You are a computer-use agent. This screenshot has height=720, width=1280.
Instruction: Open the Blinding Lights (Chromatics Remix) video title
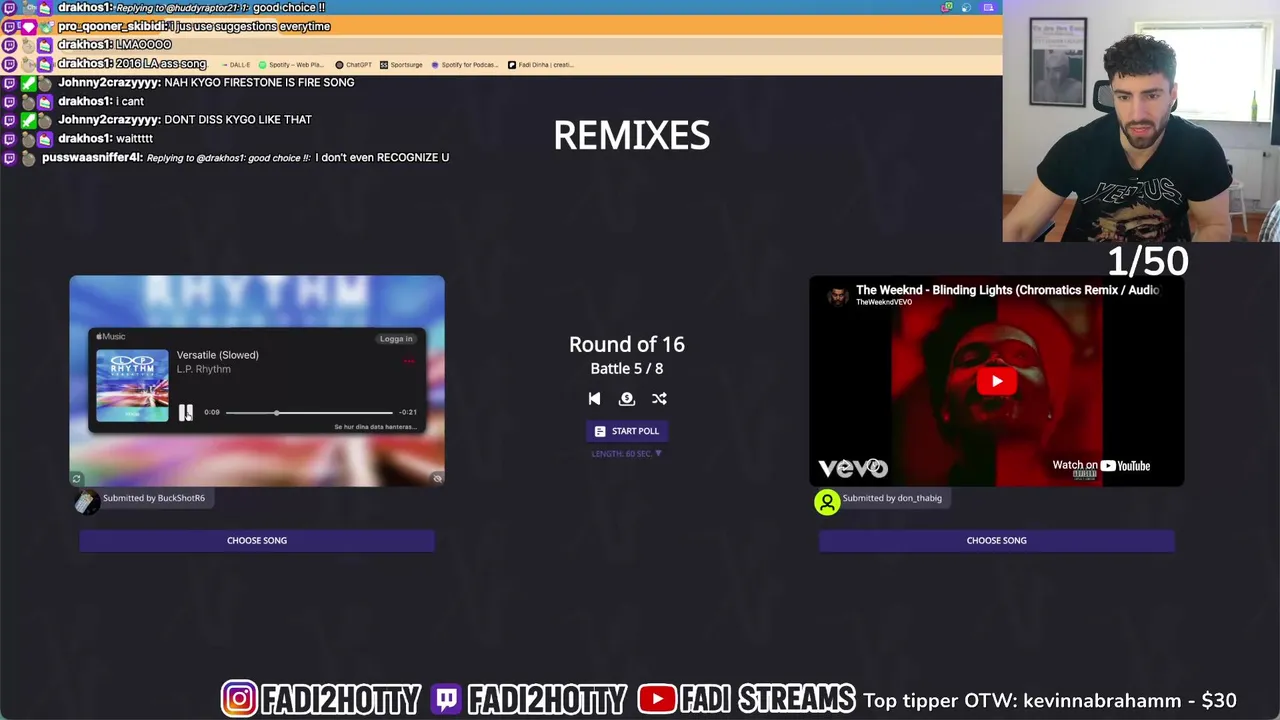point(1007,290)
